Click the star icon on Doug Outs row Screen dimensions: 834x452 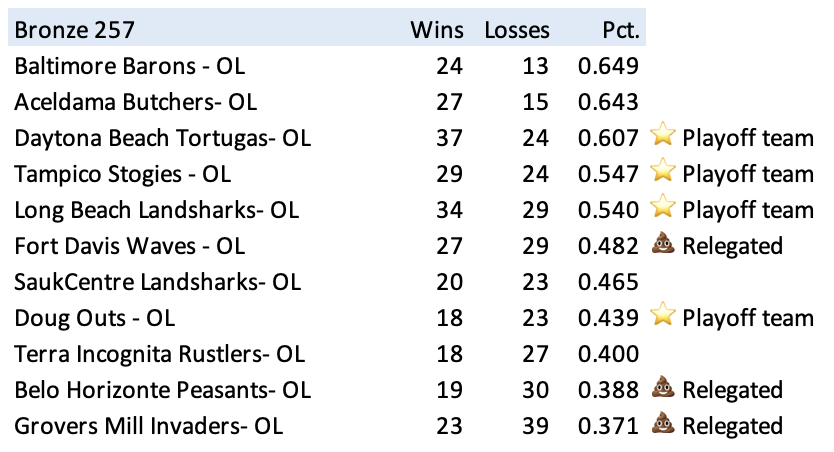(x=662, y=317)
